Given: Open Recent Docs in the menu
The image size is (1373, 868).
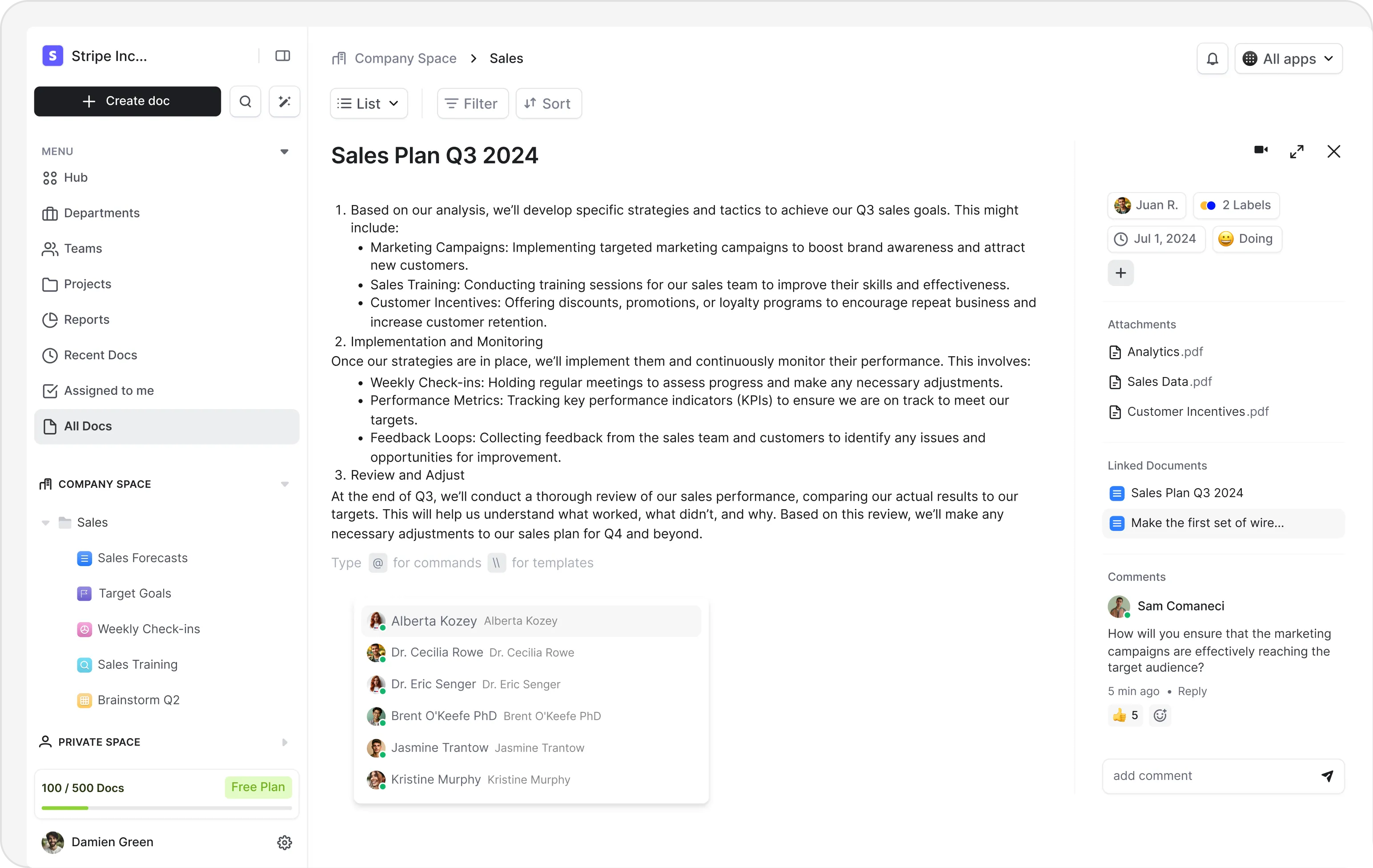Looking at the screenshot, I should click(100, 355).
